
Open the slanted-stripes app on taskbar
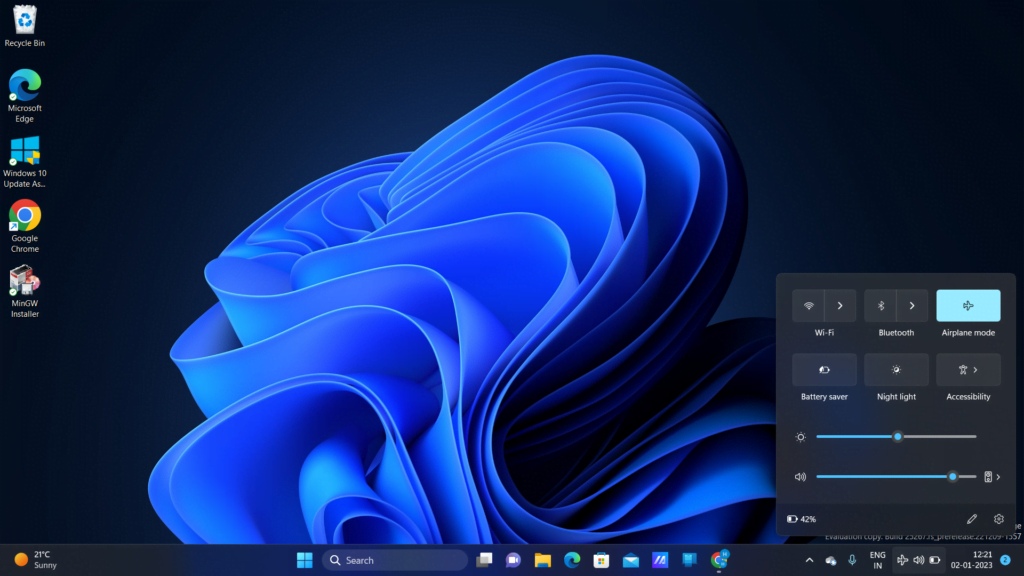[660, 560]
